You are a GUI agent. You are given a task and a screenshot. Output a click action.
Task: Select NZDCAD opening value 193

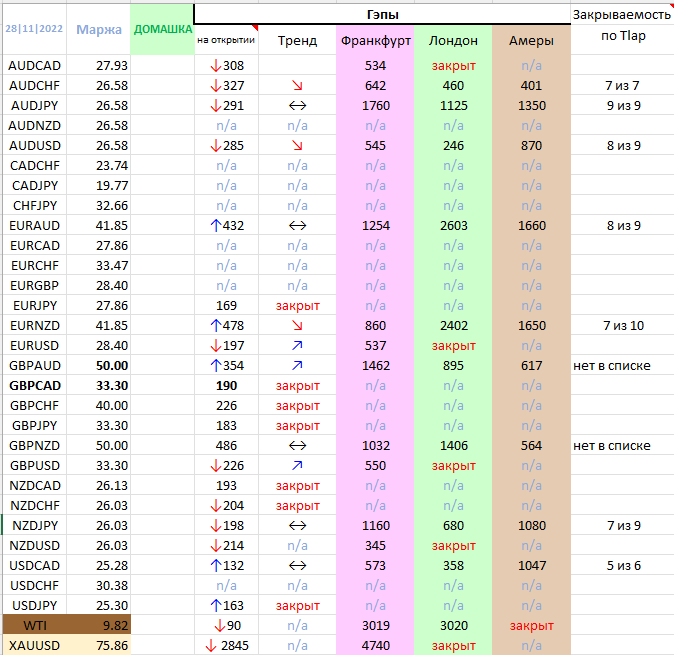point(226,485)
